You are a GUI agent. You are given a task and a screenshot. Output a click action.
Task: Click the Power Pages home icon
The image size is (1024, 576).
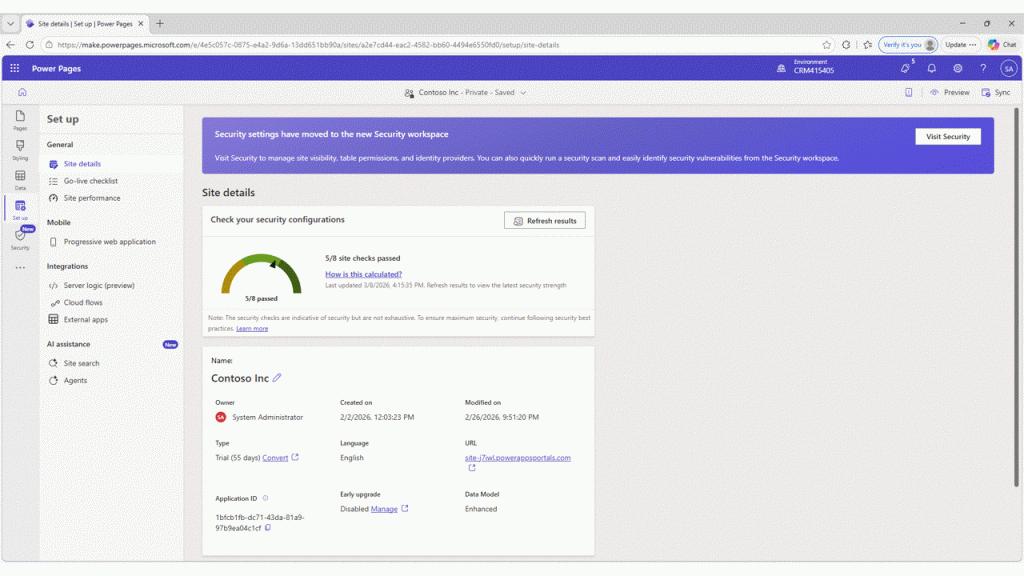click(x=22, y=92)
